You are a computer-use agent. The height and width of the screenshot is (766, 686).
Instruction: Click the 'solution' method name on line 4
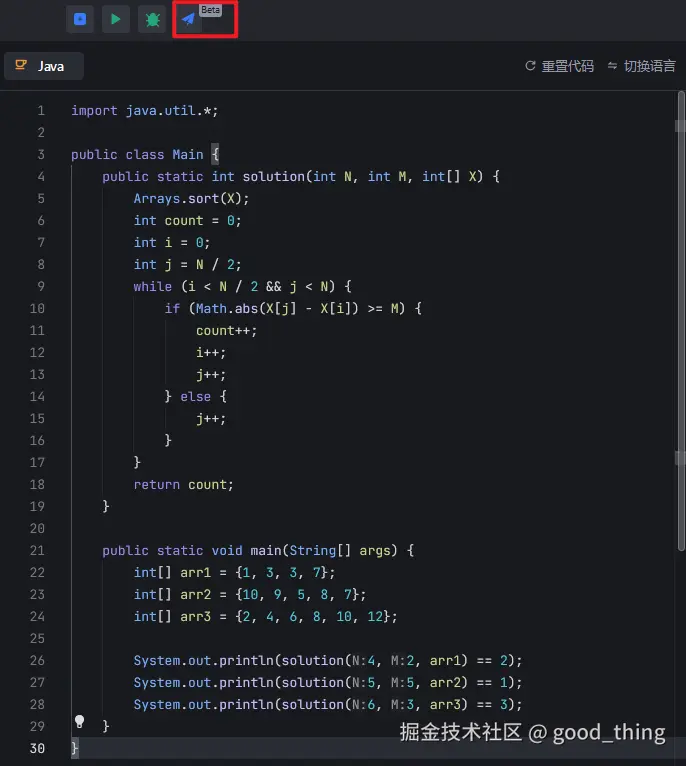274,176
